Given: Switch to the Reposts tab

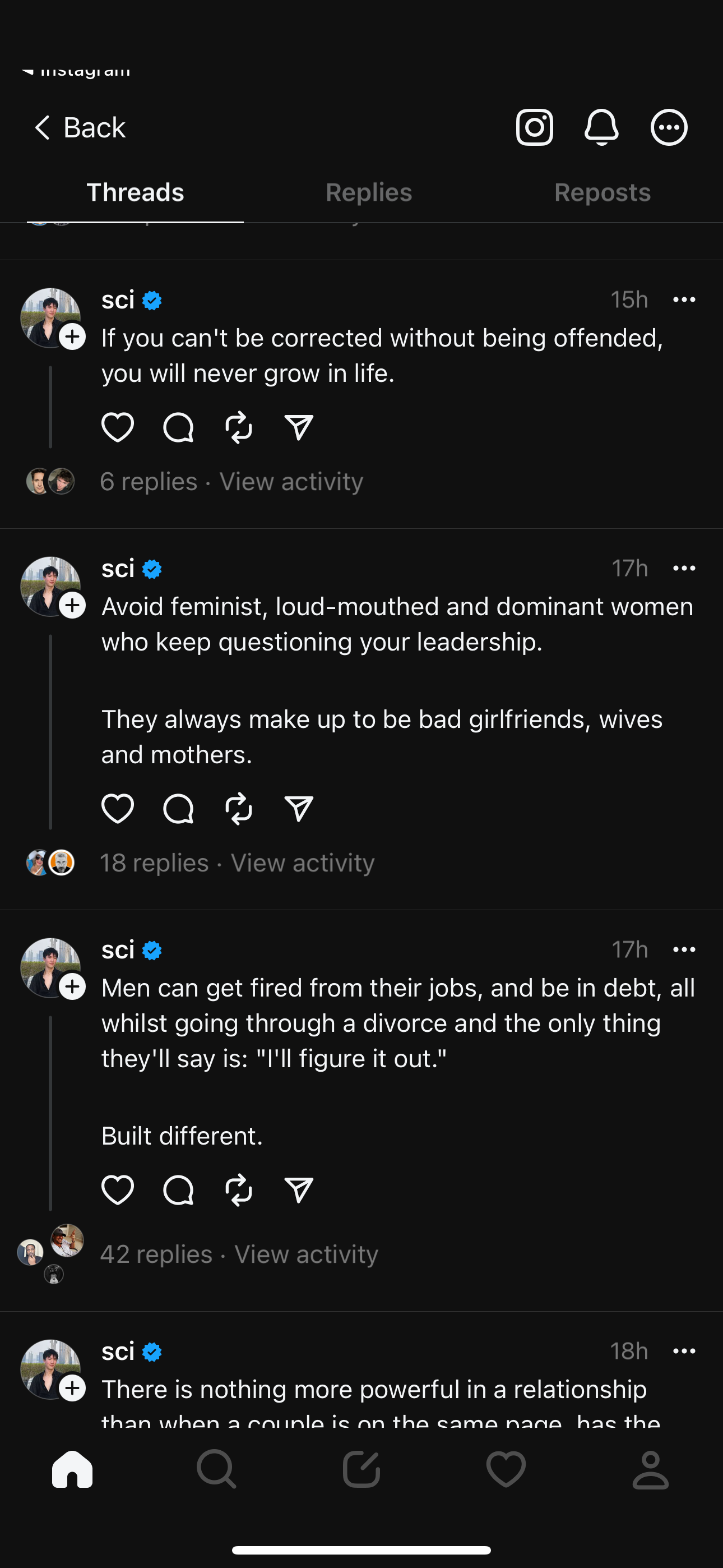Looking at the screenshot, I should 602,192.
